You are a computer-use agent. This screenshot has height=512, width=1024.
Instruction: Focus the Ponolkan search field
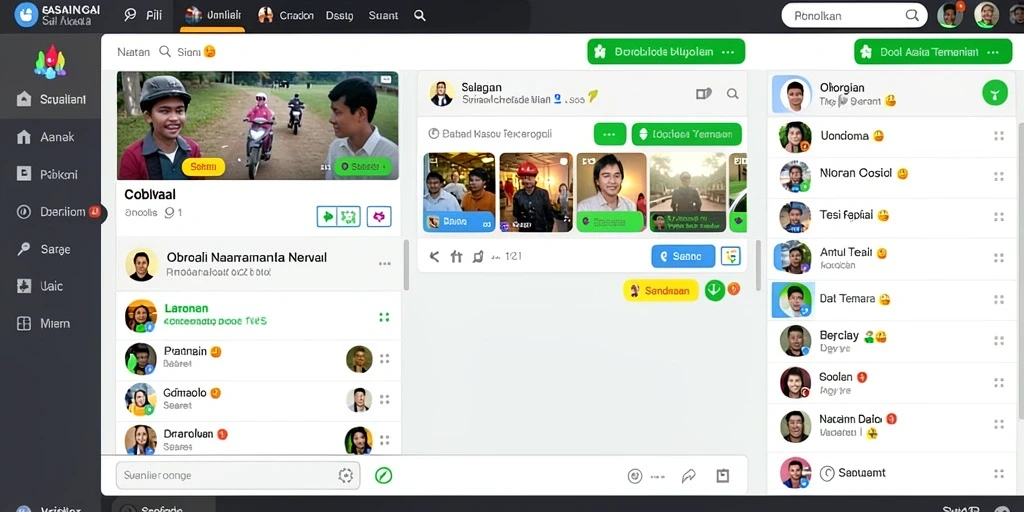[854, 16]
